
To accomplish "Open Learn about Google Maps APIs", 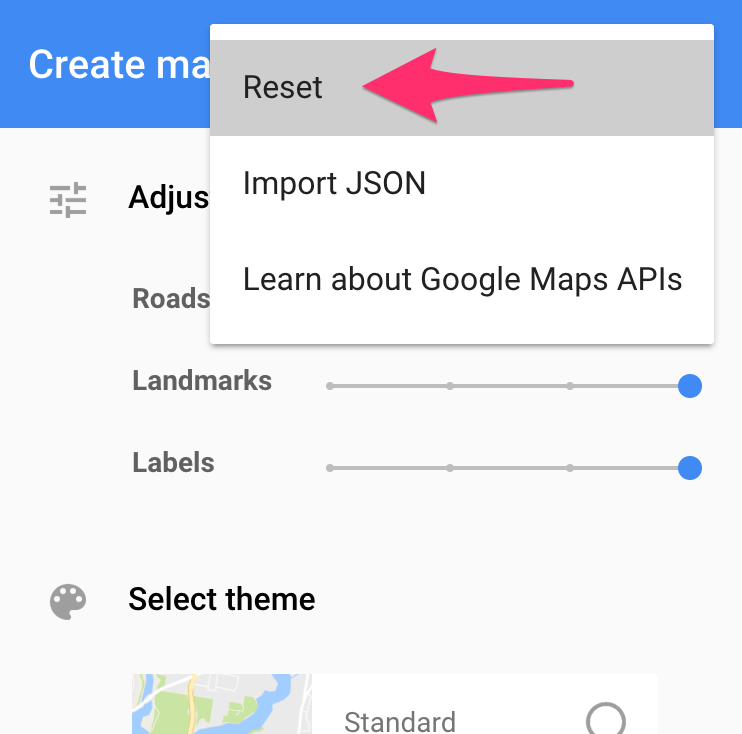I will (x=462, y=279).
